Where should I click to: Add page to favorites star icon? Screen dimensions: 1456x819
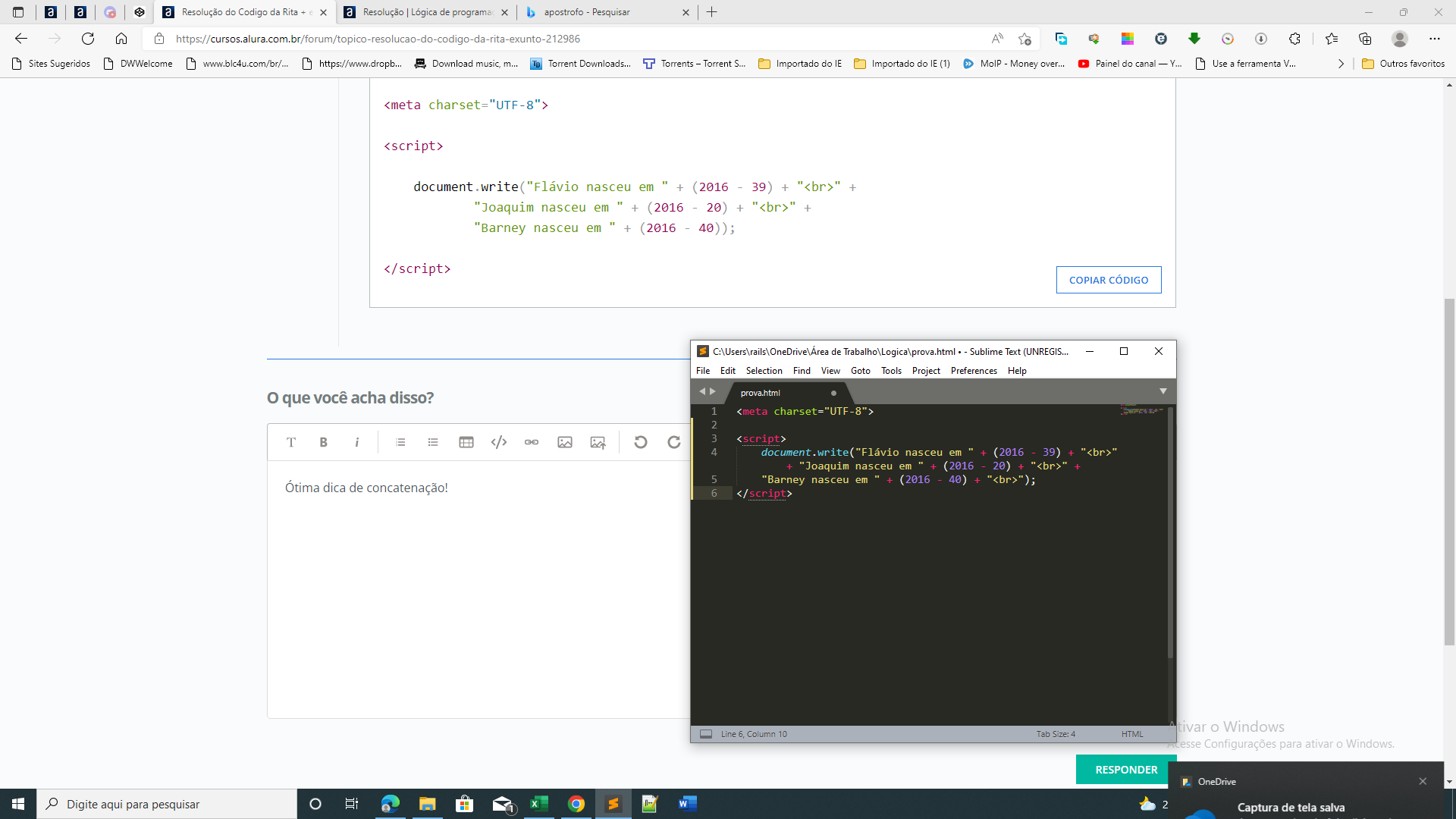(1025, 39)
